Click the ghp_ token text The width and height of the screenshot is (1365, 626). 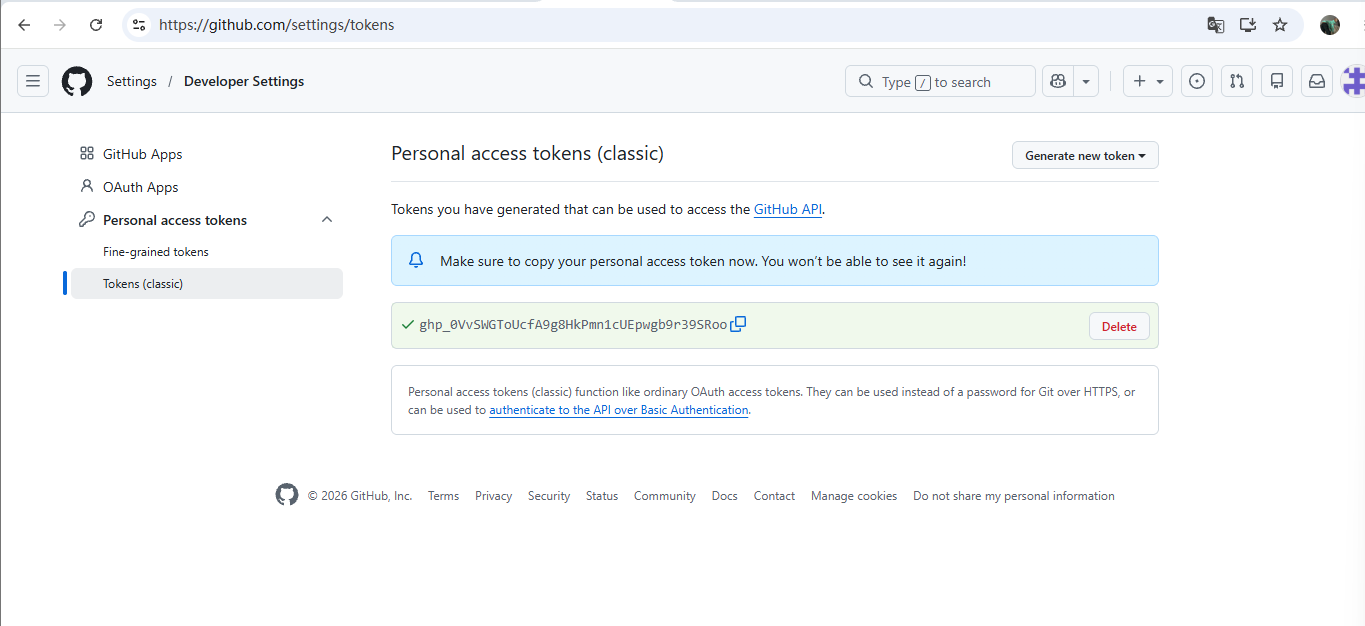(x=573, y=325)
